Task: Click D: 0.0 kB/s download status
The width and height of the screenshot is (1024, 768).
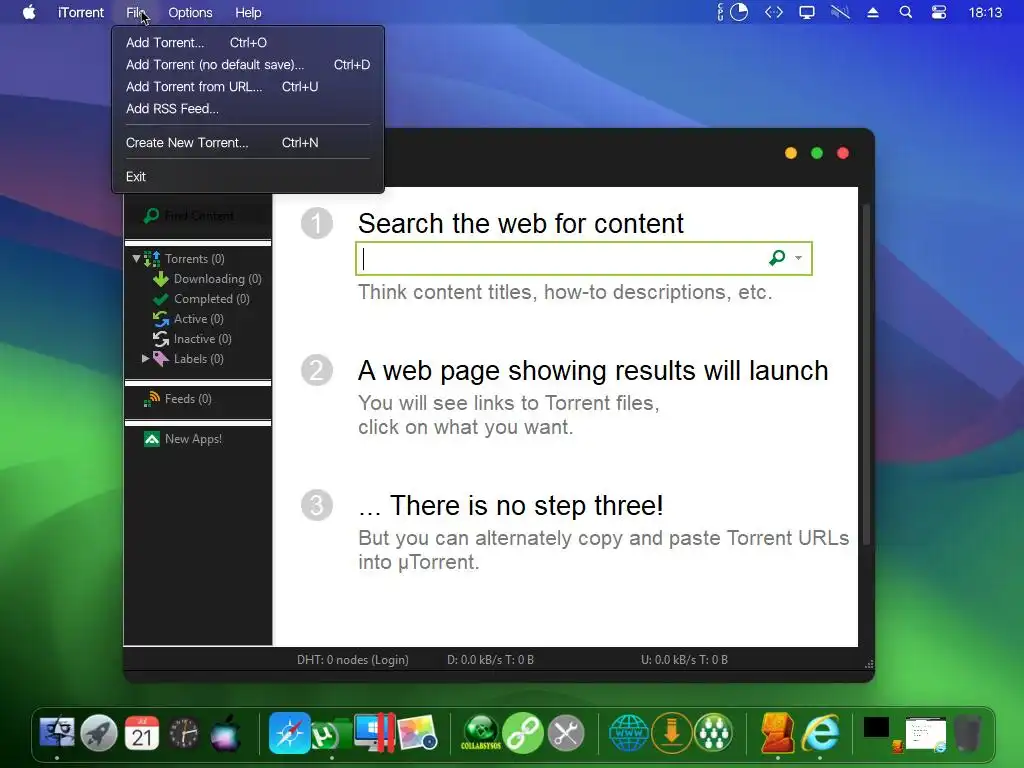Action: (x=490, y=660)
